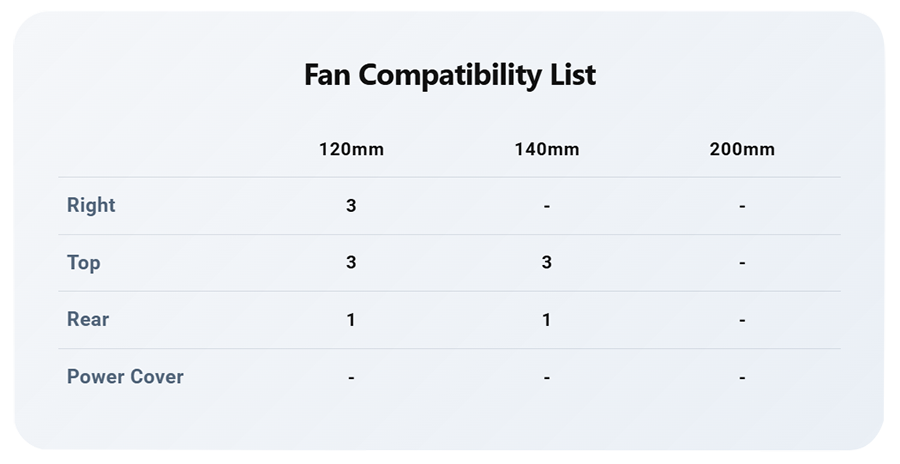The width and height of the screenshot is (900, 464).
Task: Click the Rear 140mm value 1
Action: pos(546,320)
